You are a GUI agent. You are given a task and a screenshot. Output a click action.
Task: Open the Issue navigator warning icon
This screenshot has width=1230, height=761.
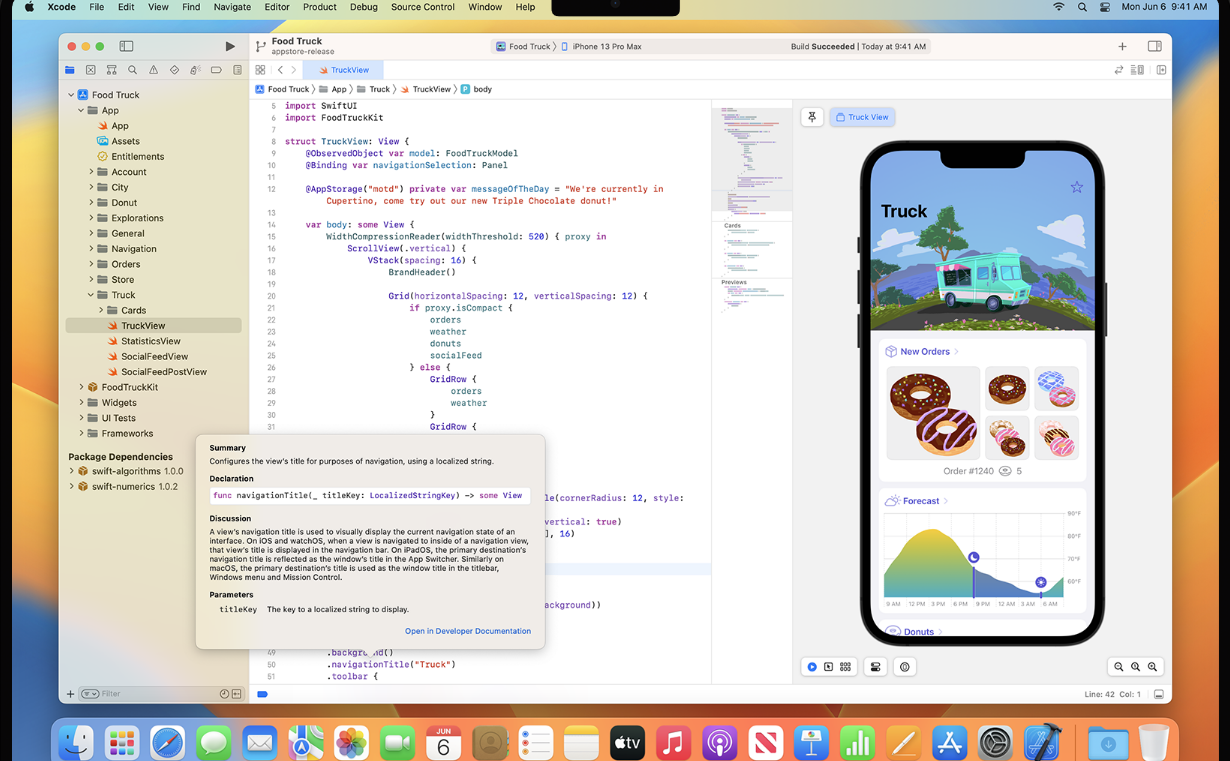click(153, 70)
